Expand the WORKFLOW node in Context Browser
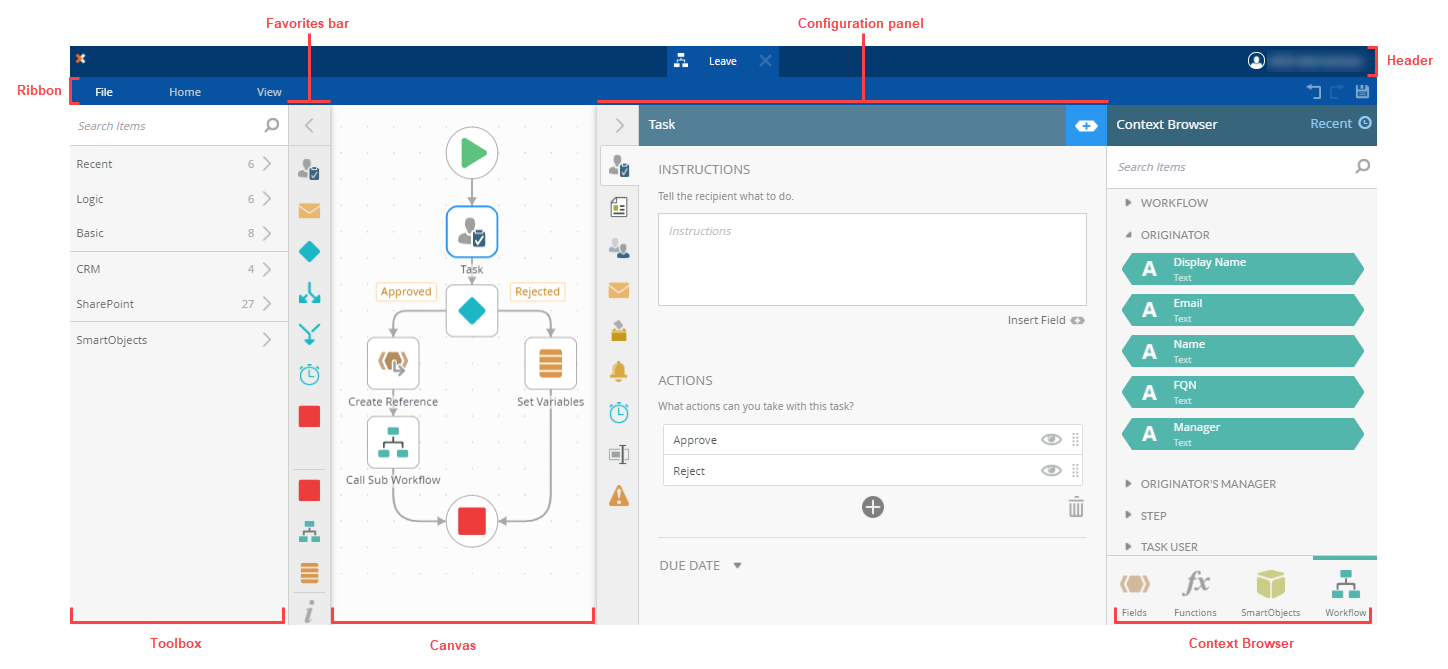The image size is (1448, 669). tap(1129, 203)
